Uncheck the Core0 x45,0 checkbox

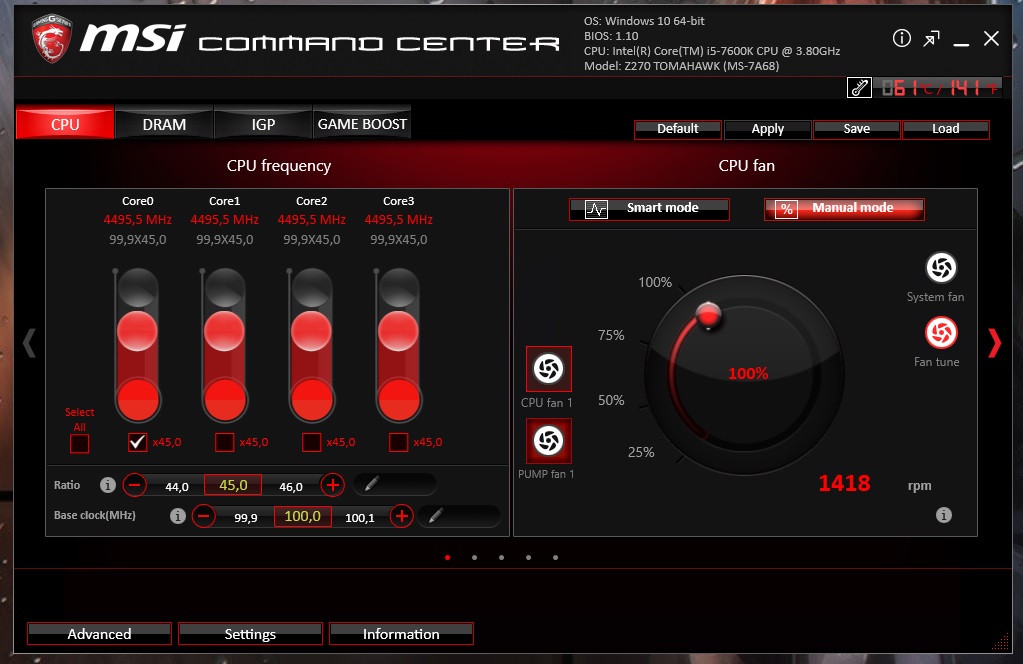[x=138, y=442]
